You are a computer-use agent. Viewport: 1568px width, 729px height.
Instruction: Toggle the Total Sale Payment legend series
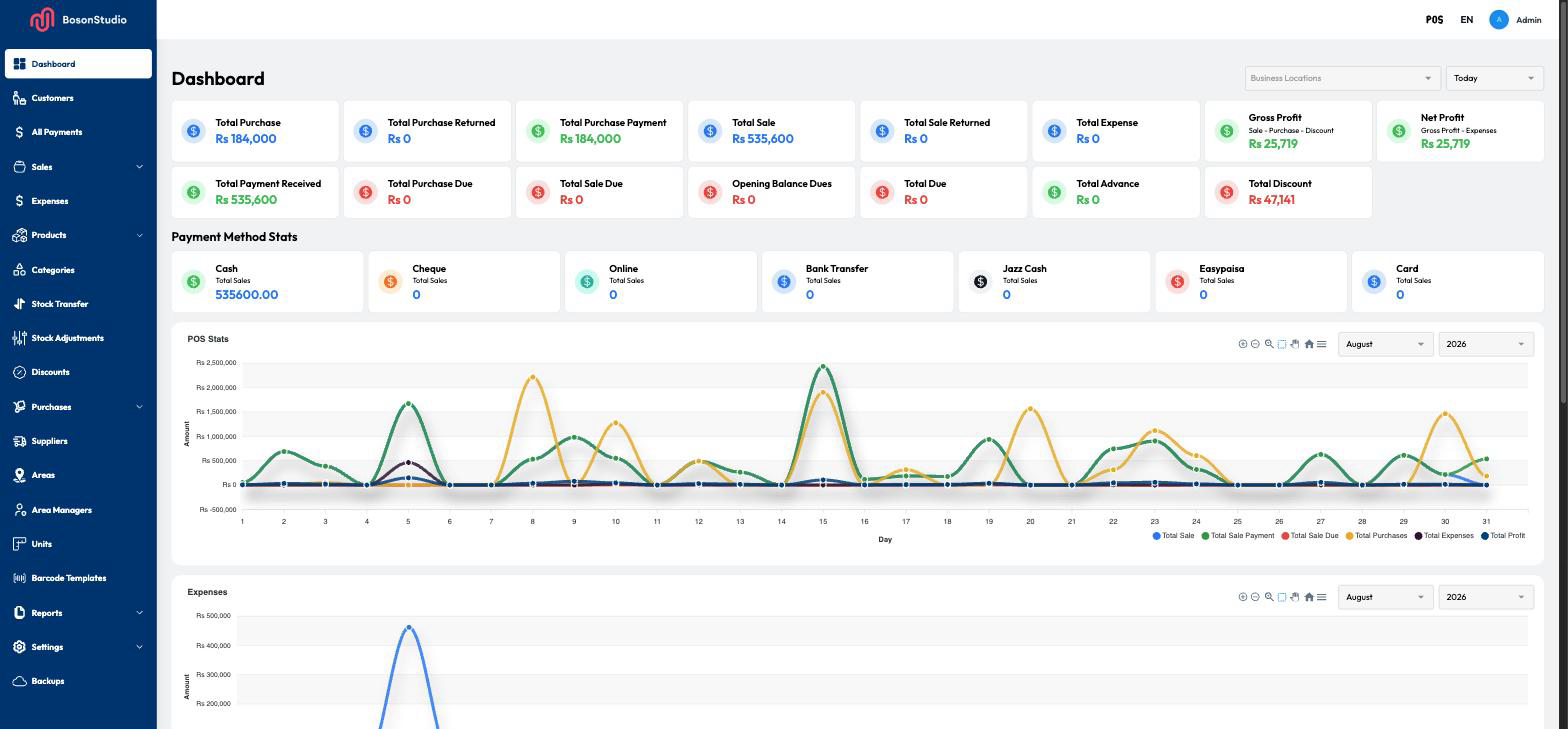coord(1238,536)
